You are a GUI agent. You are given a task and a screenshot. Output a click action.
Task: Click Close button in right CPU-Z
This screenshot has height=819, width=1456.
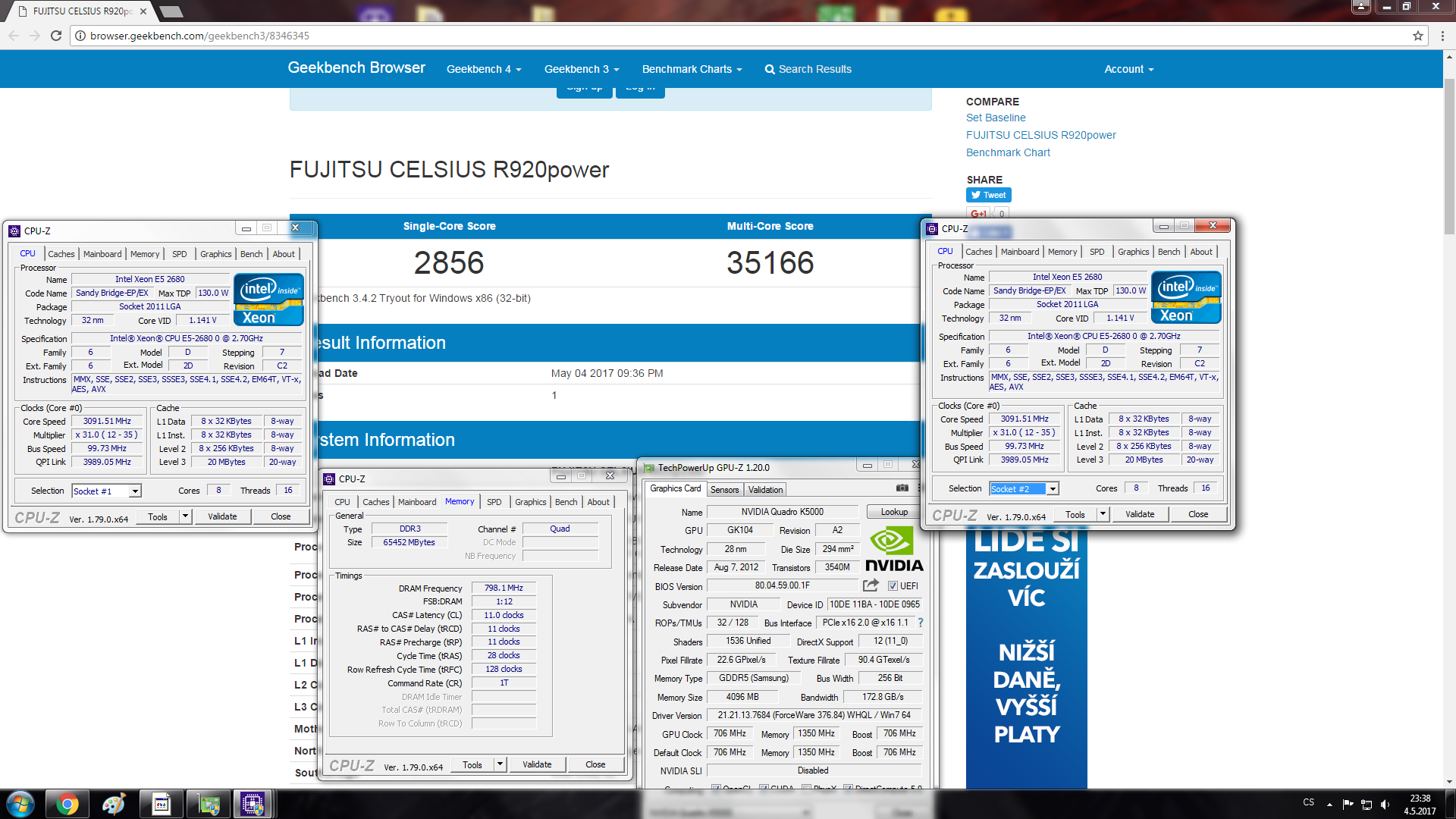point(1198,514)
